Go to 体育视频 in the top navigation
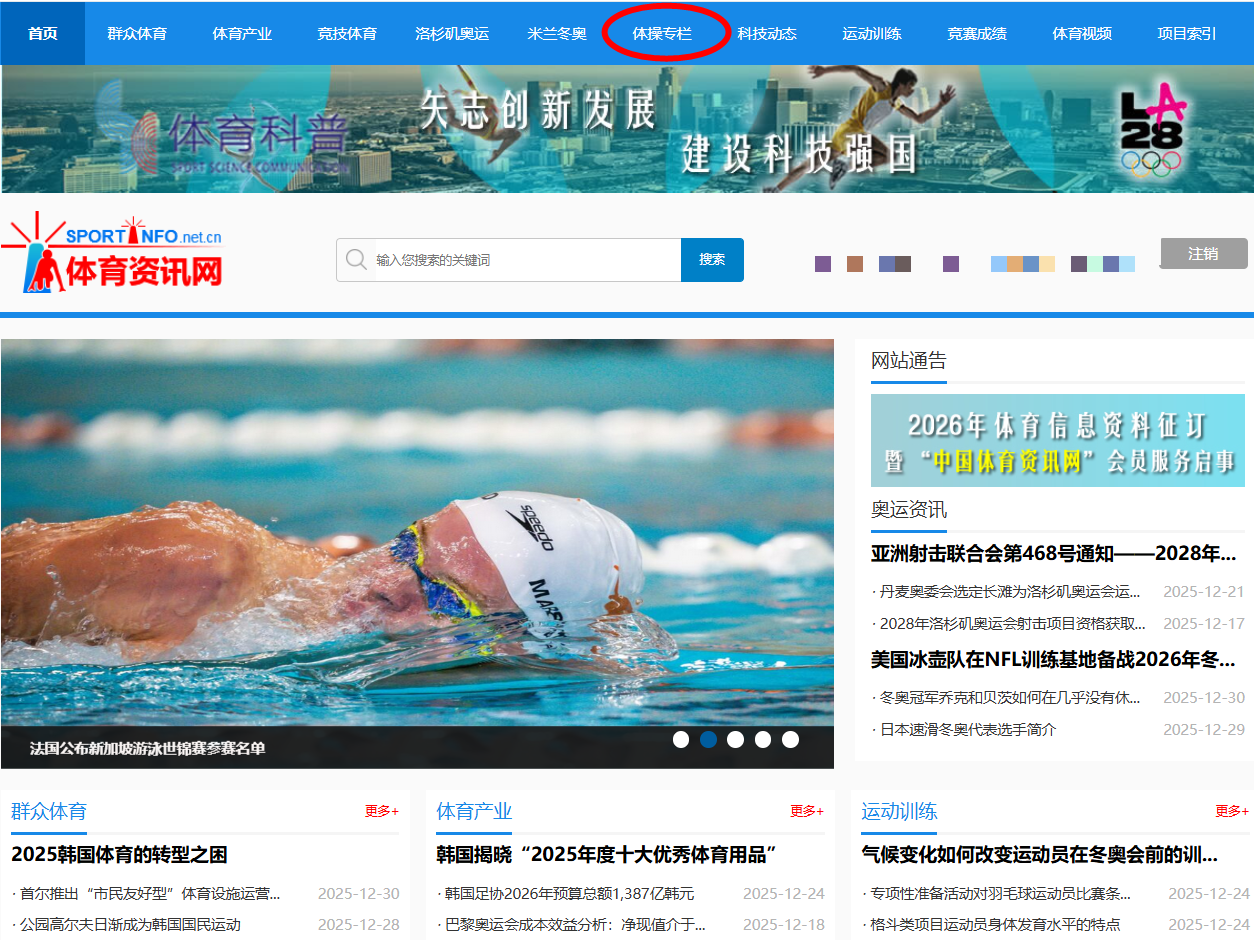 1082,34
